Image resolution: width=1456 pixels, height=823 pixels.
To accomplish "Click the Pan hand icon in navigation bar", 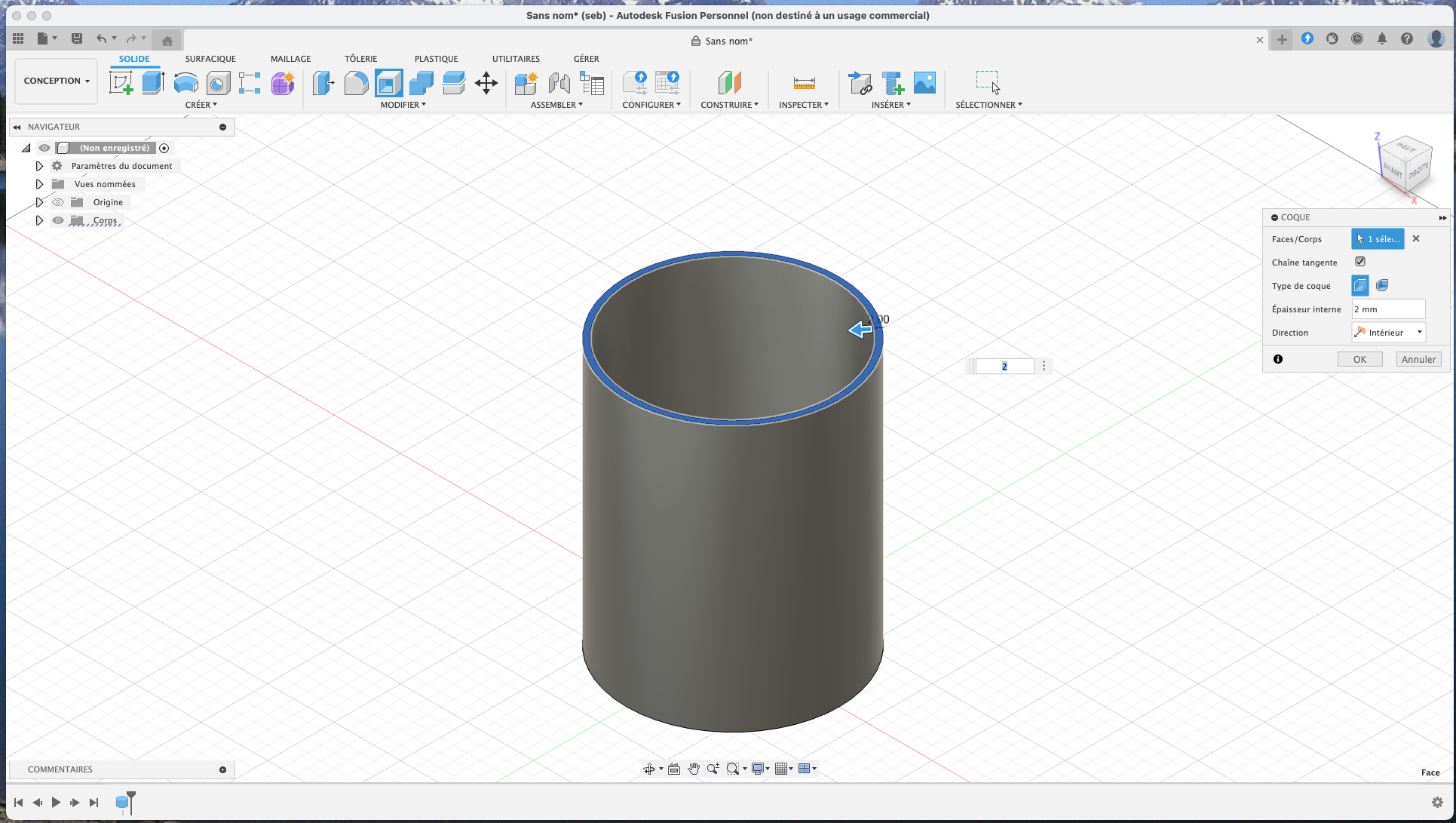I will (x=694, y=769).
